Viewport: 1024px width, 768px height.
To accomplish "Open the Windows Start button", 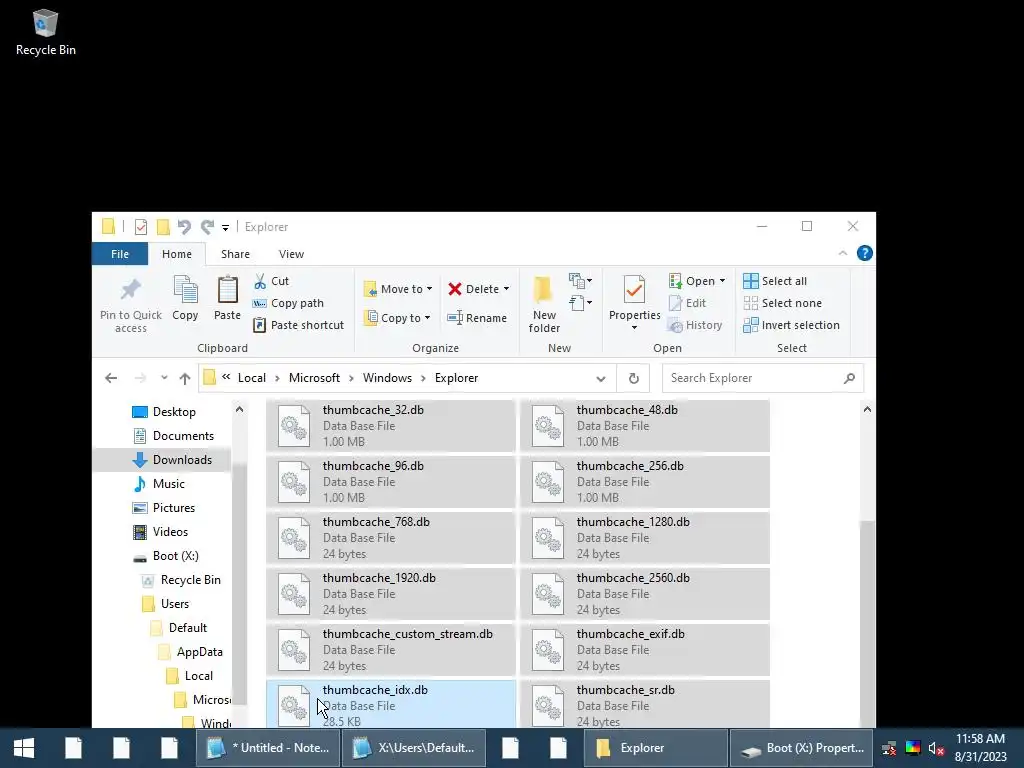I will click(x=24, y=748).
